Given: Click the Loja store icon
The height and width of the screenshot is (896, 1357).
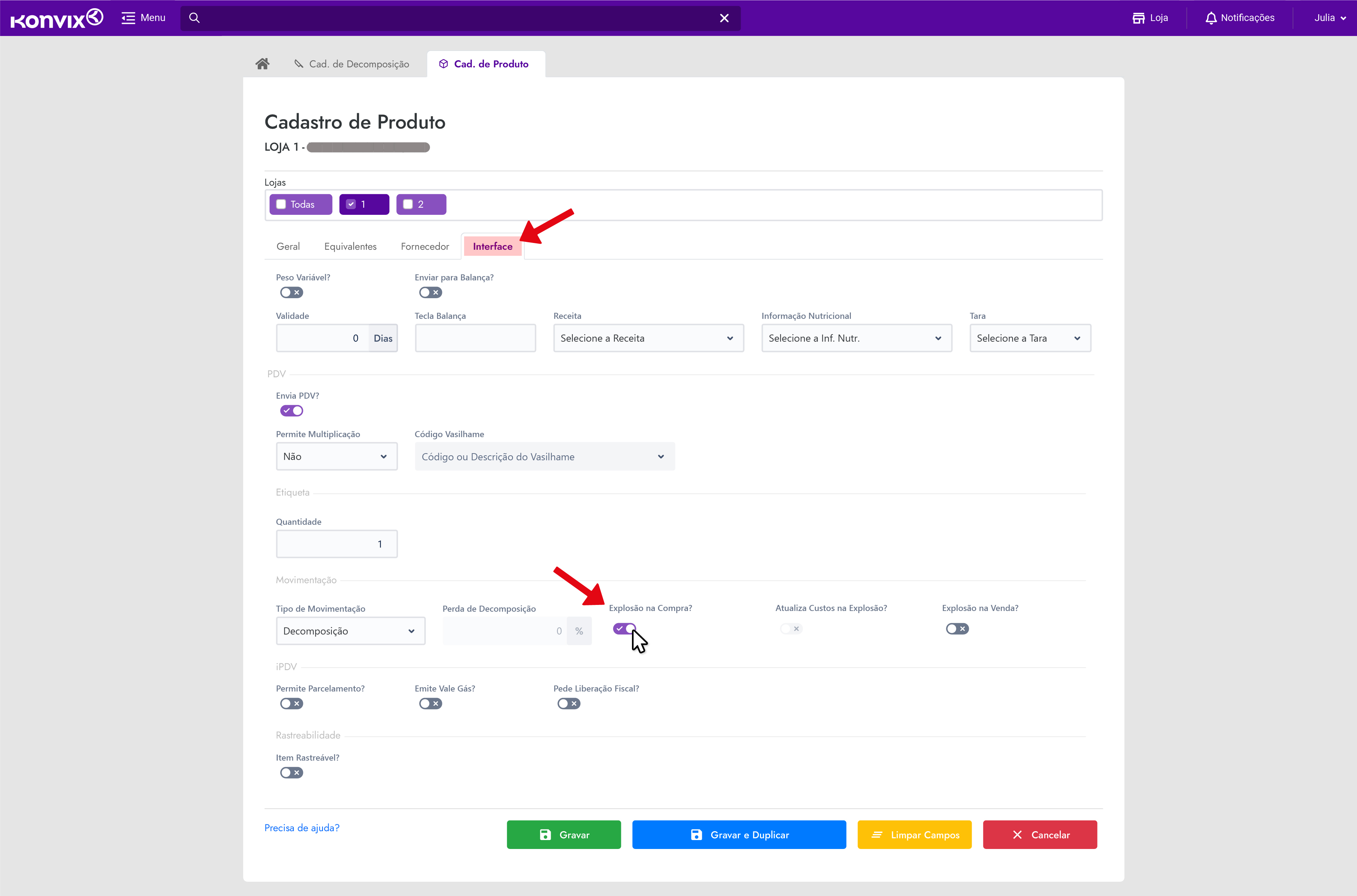Looking at the screenshot, I should pos(1138,18).
